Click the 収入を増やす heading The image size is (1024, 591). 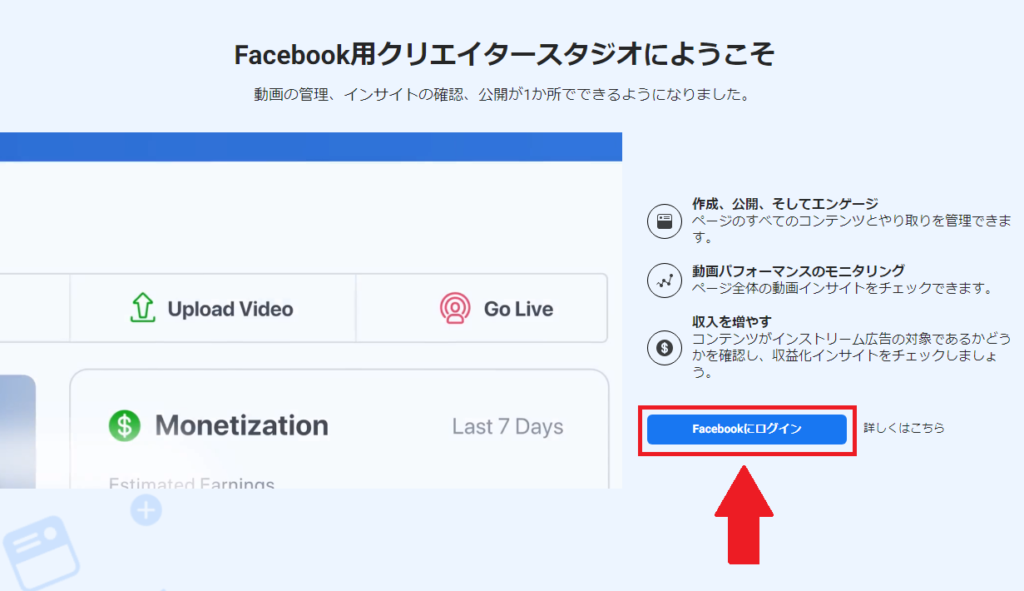tap(731, 321)
